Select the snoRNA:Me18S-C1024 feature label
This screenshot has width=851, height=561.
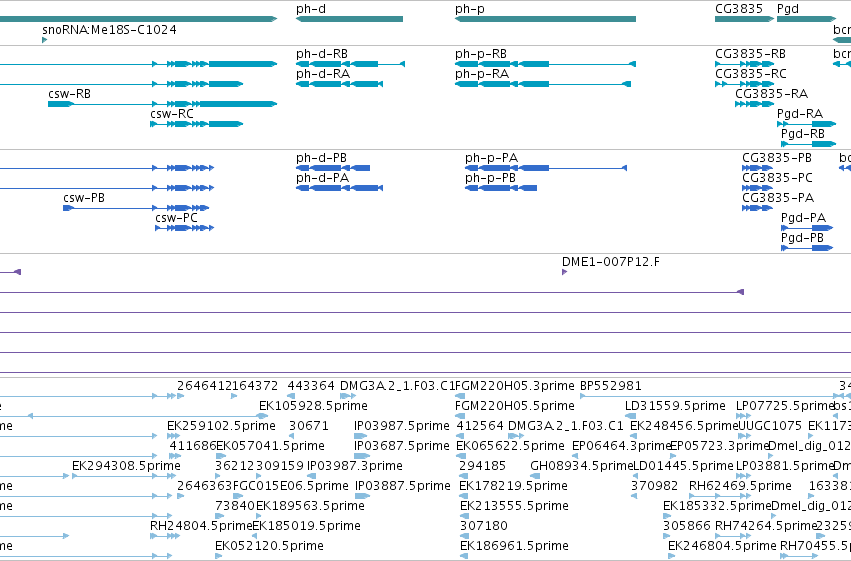tap(109, 29)
